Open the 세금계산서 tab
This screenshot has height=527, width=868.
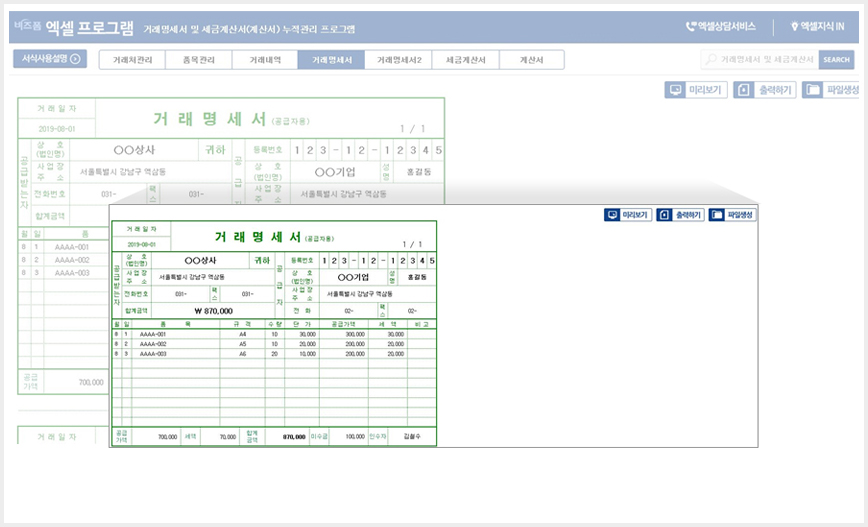(466, 60)
